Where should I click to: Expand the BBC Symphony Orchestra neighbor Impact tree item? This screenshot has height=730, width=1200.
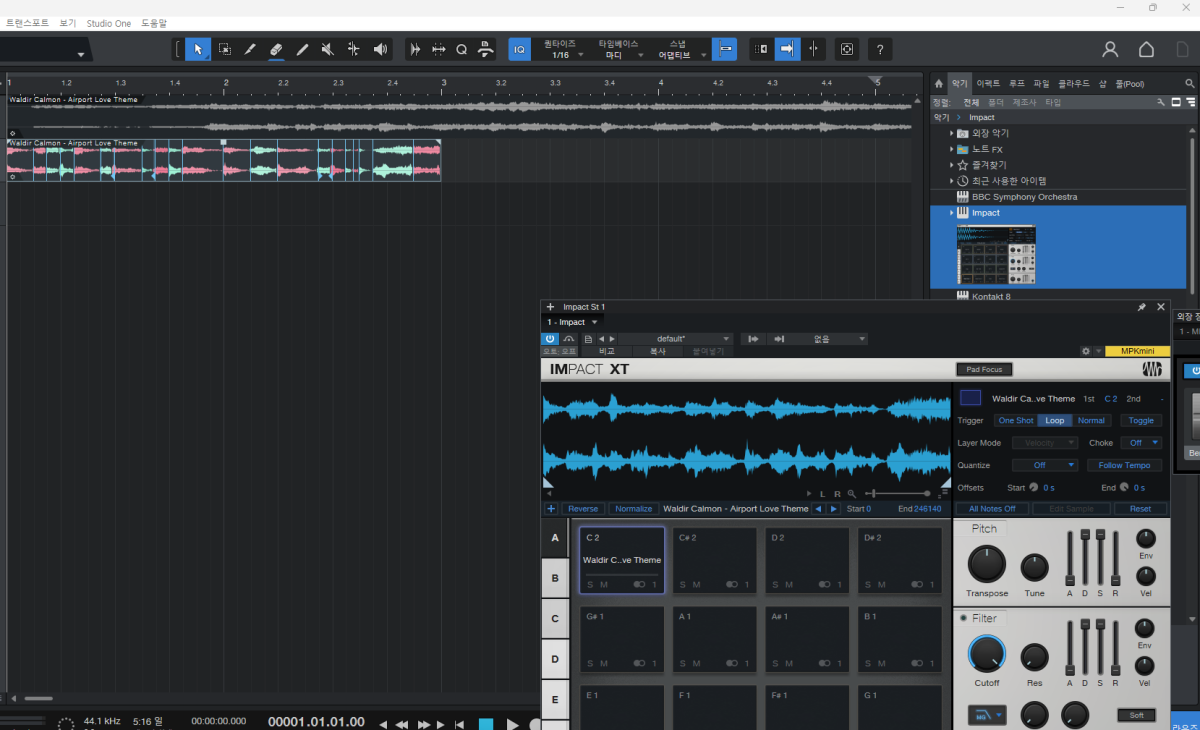(951, 213)
